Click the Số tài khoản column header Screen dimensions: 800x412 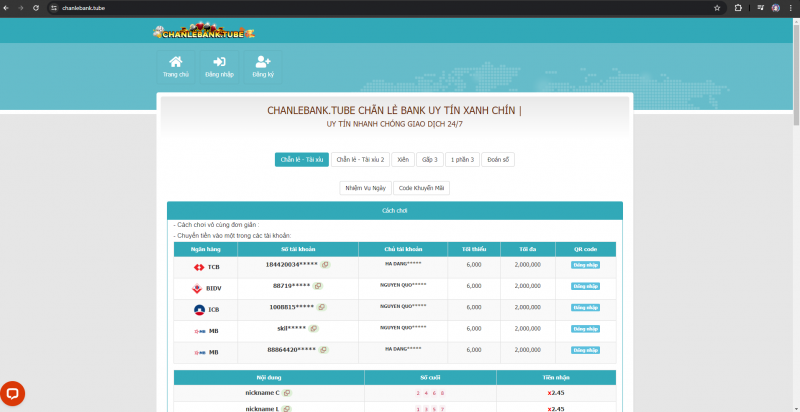tap(298, 249)
